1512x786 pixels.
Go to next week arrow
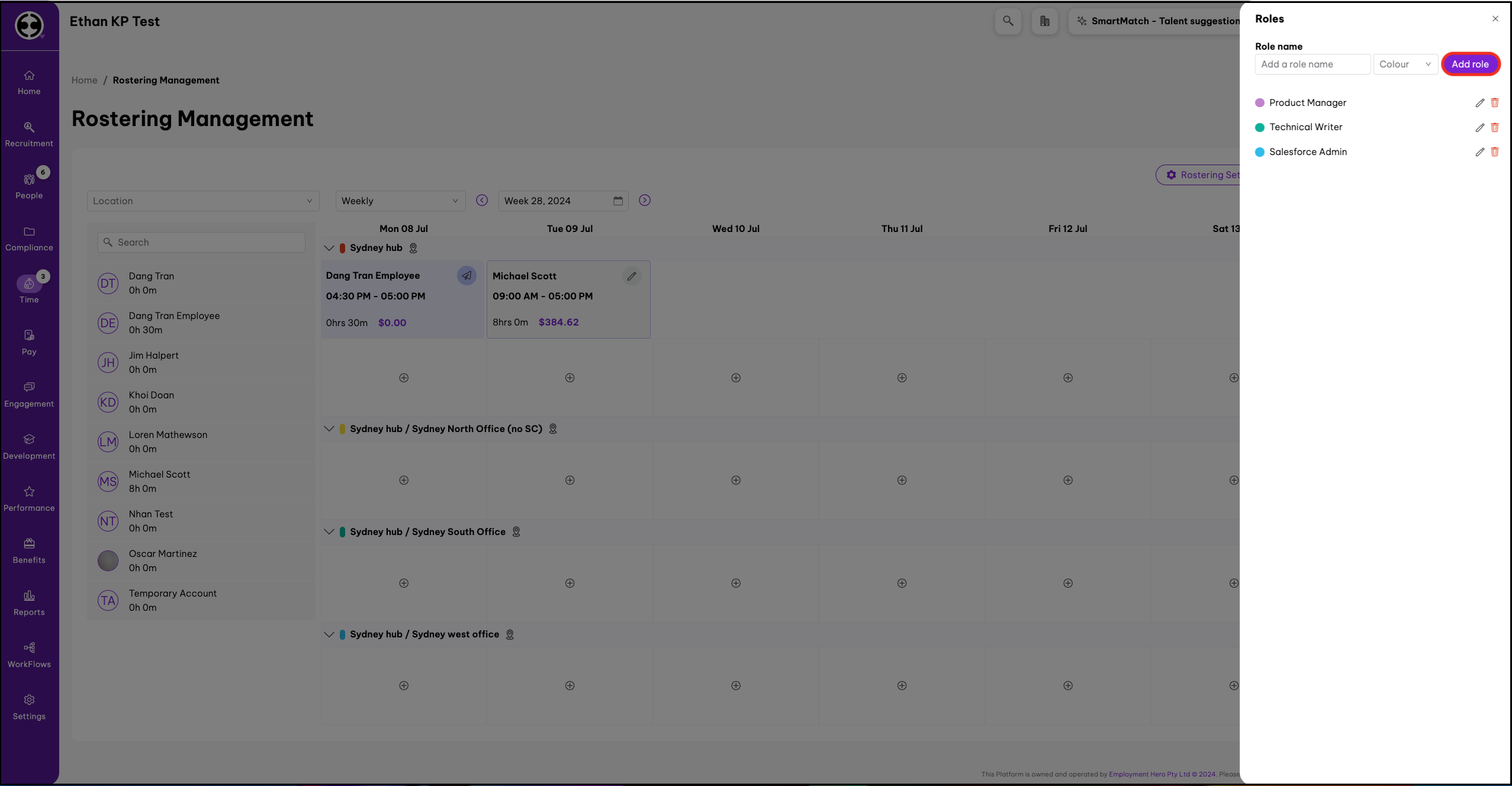click(x=644, y=201)
